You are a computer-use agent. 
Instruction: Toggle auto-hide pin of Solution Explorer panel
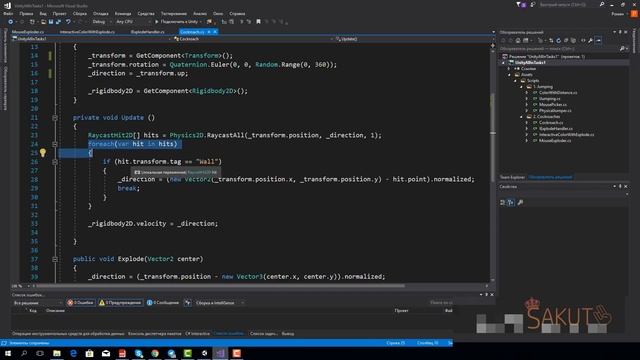[620, 32]
